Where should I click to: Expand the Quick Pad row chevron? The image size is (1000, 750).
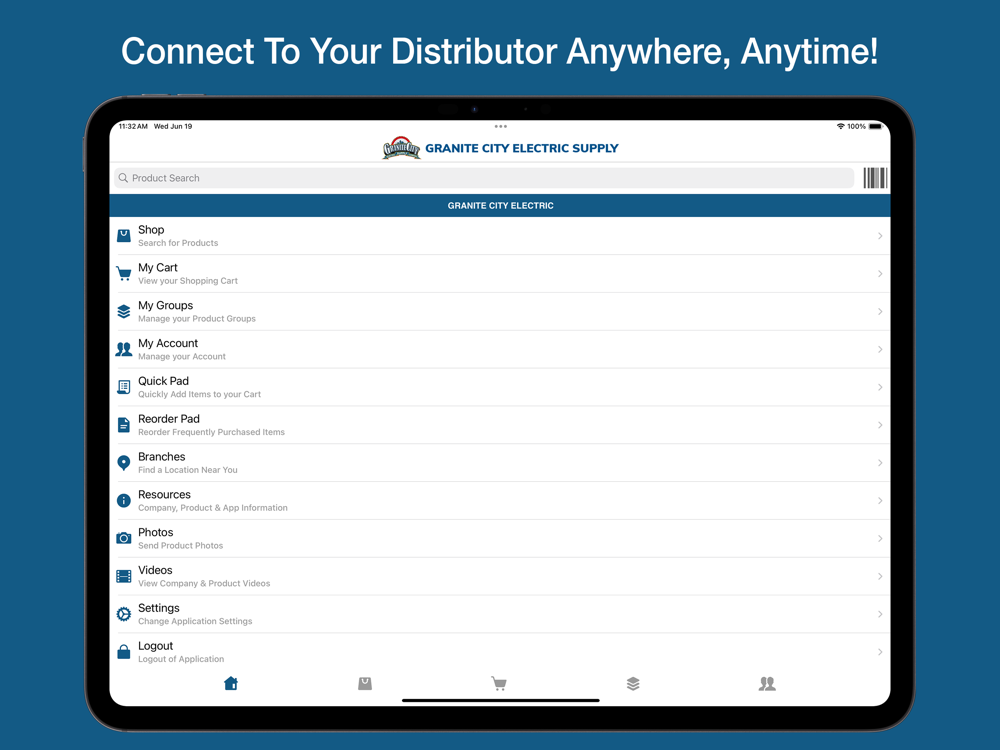pos(879,387)
